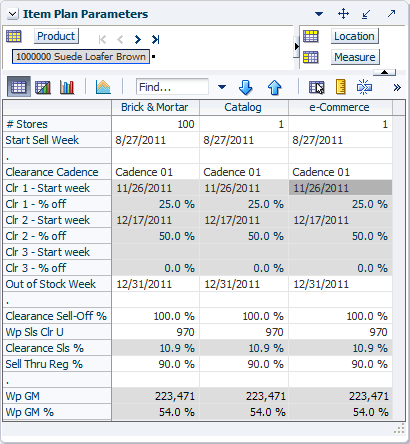Select Clearance Sell-Off % row header
This screenshot has height=444, width=410.
[x=57, y=316]
